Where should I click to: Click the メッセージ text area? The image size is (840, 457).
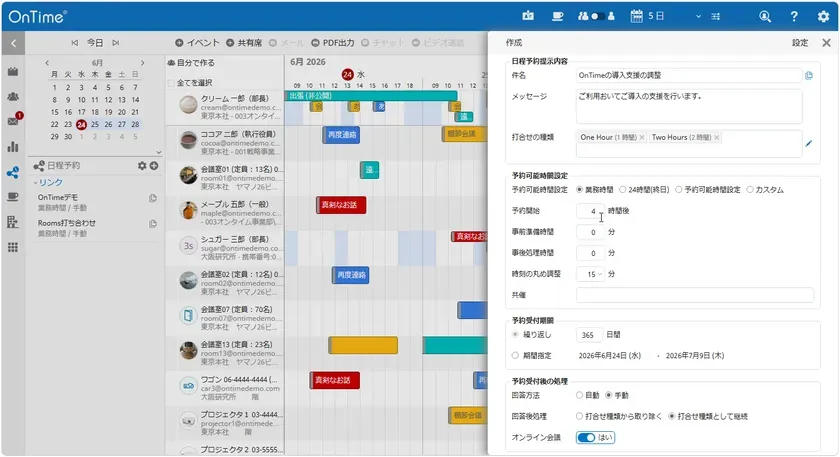pos(689,106)
